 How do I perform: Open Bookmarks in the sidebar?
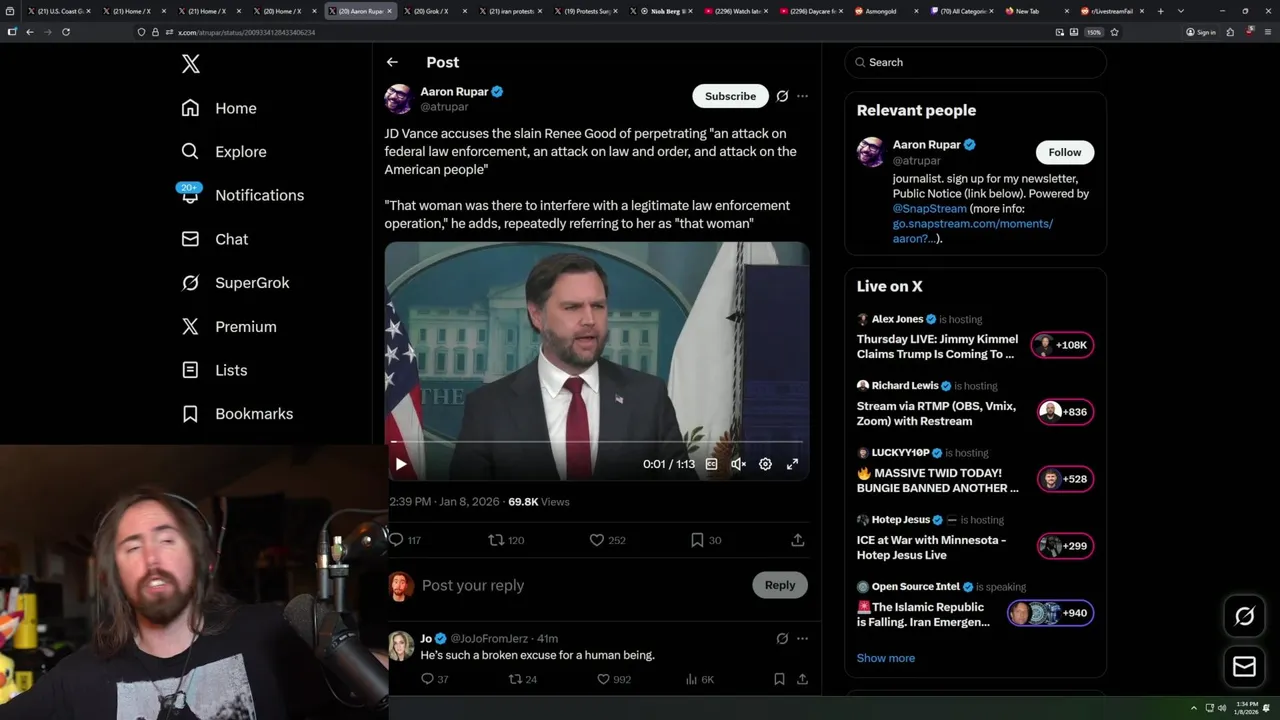(x=253, y=414)
